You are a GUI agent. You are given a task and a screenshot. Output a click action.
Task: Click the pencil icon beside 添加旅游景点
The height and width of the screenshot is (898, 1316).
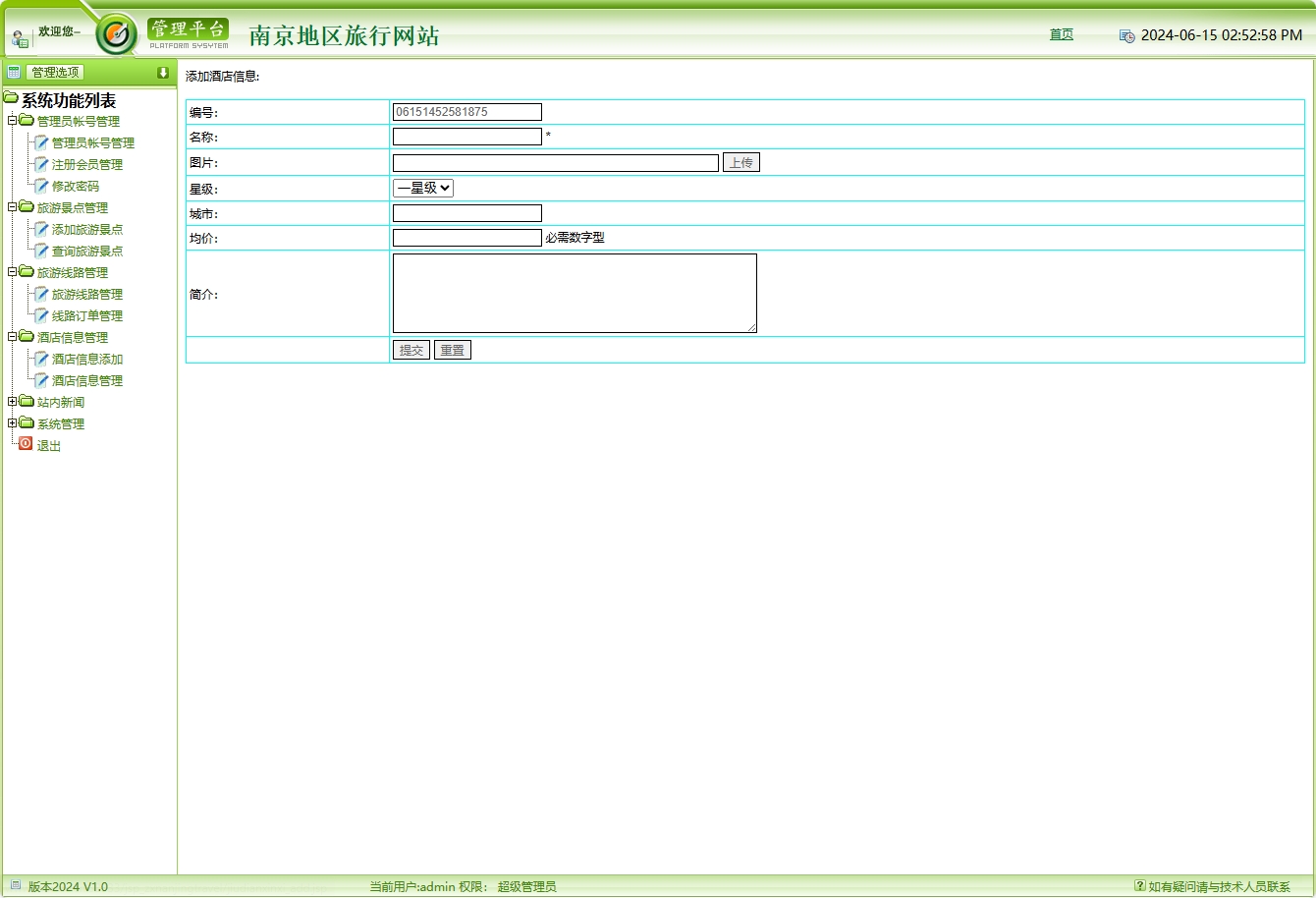[x=41, y=229]
